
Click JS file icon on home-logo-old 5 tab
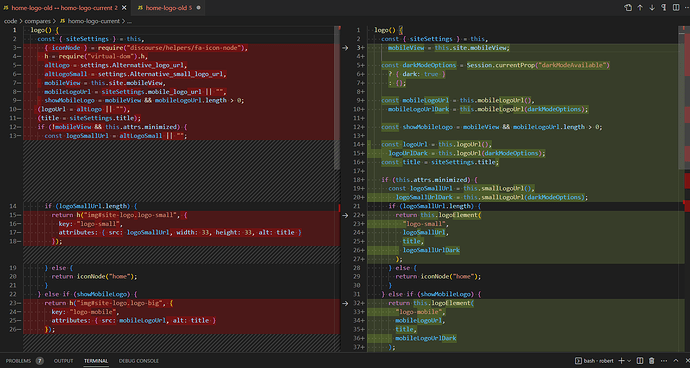point(140,8)
